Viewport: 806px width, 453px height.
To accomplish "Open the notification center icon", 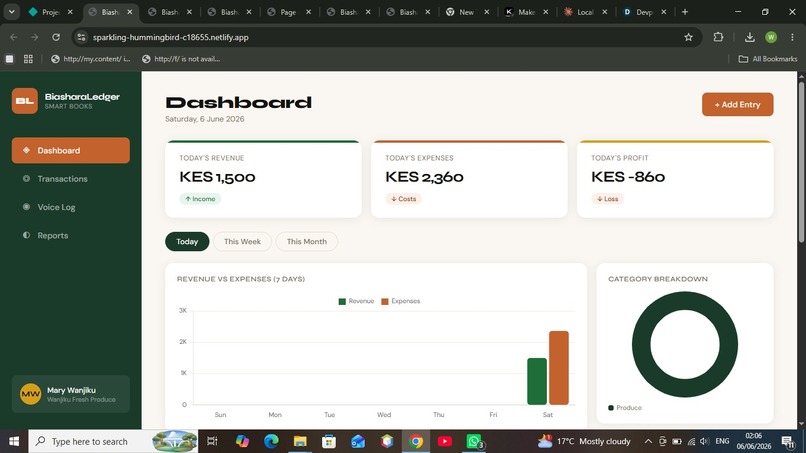I will (x=788, y=441).
